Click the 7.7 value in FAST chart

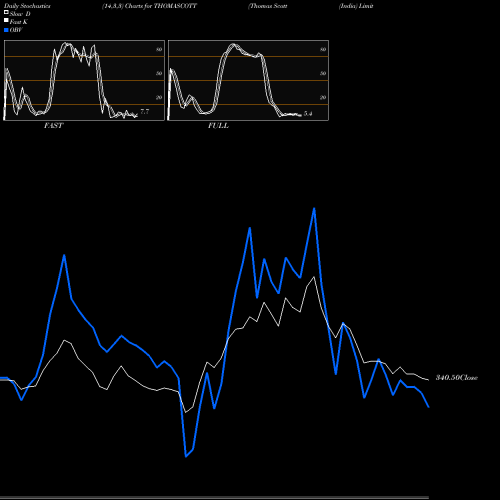pyautogui.click(x=145, y=112)
